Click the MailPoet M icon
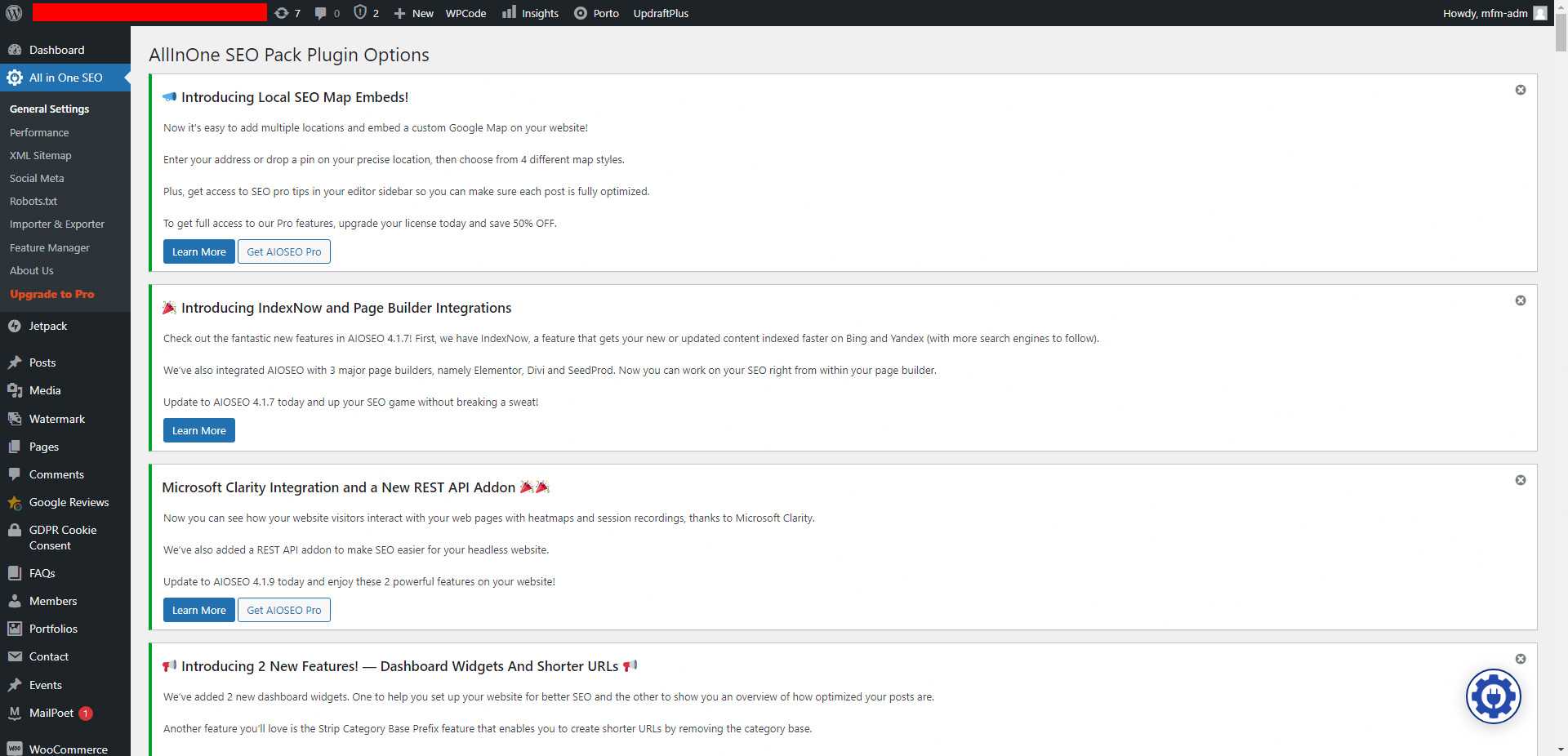 (x=15, y=713)
